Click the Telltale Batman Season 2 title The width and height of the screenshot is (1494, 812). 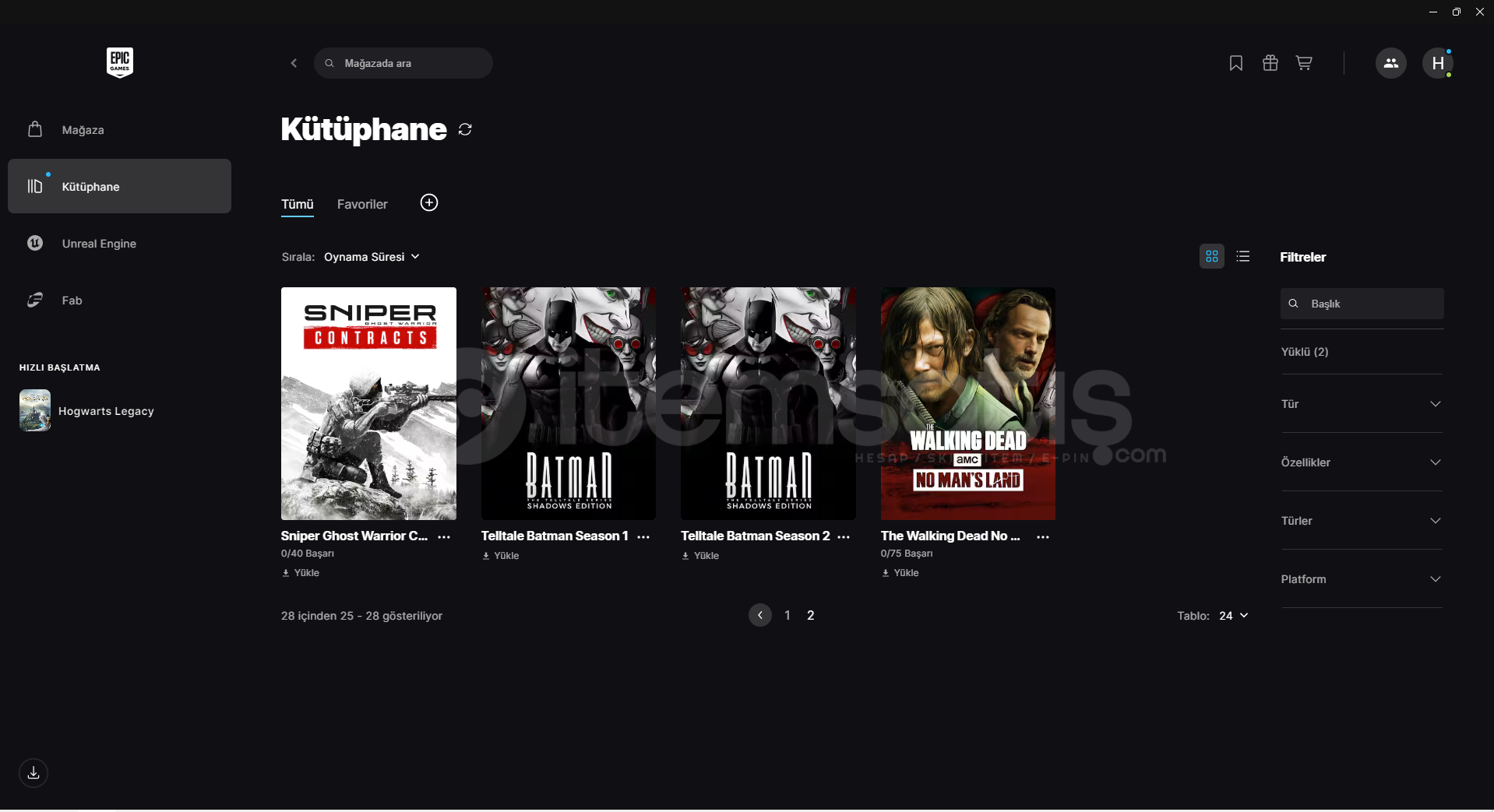click(x=756, y=536)
